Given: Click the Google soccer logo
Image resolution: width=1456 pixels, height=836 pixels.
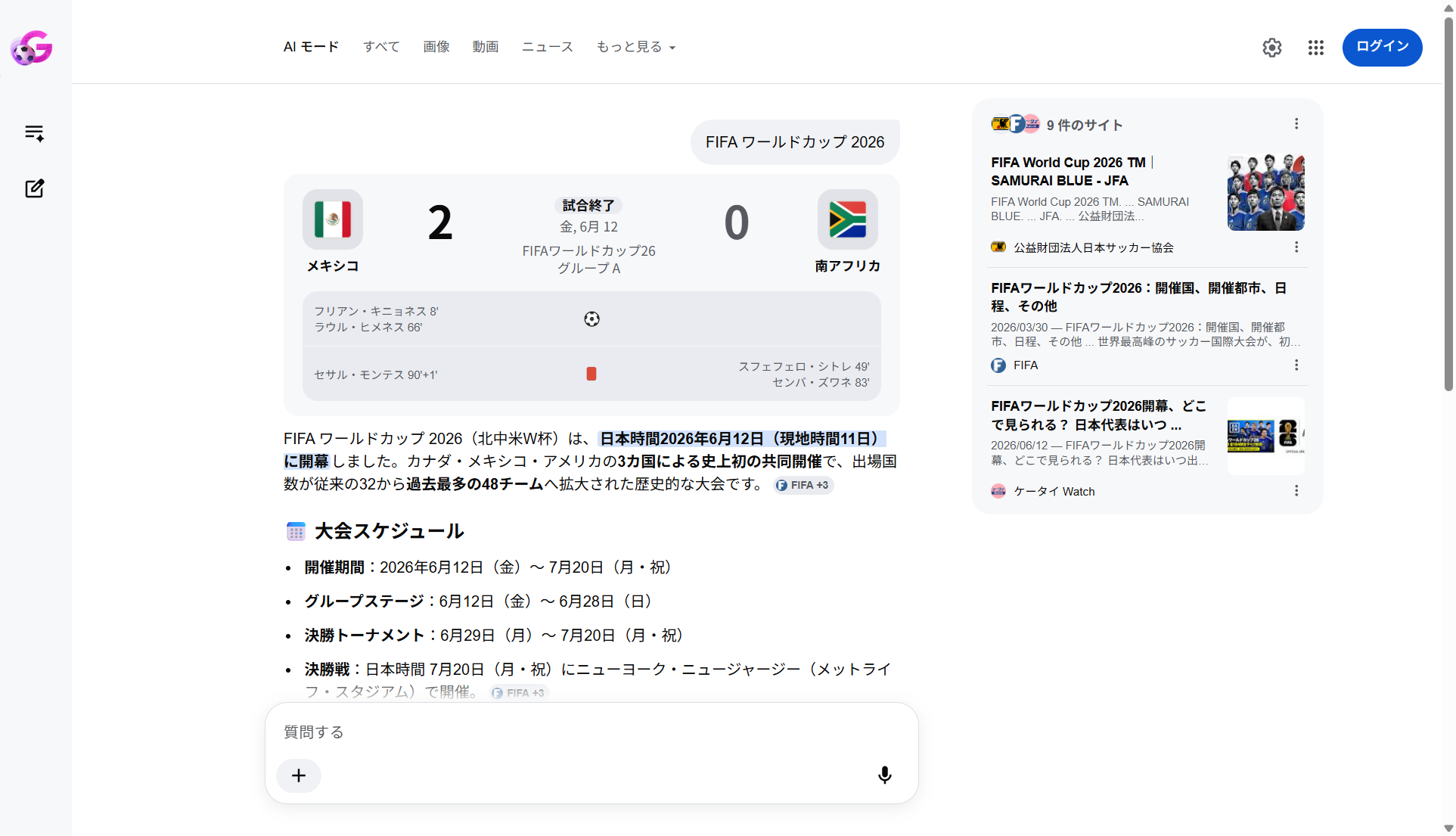Looking at the screenshot, I should point(31,48).
